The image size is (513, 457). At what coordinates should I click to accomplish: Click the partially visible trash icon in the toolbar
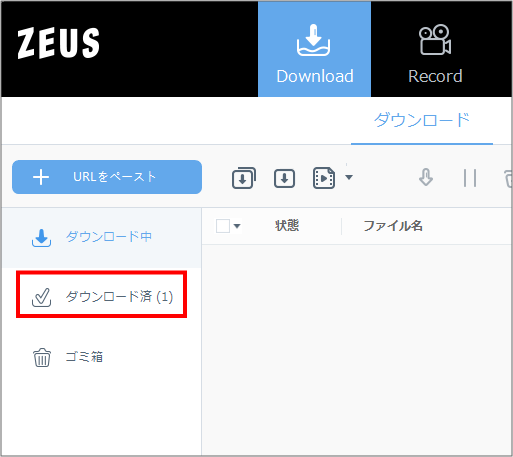(x=508, y=178)
